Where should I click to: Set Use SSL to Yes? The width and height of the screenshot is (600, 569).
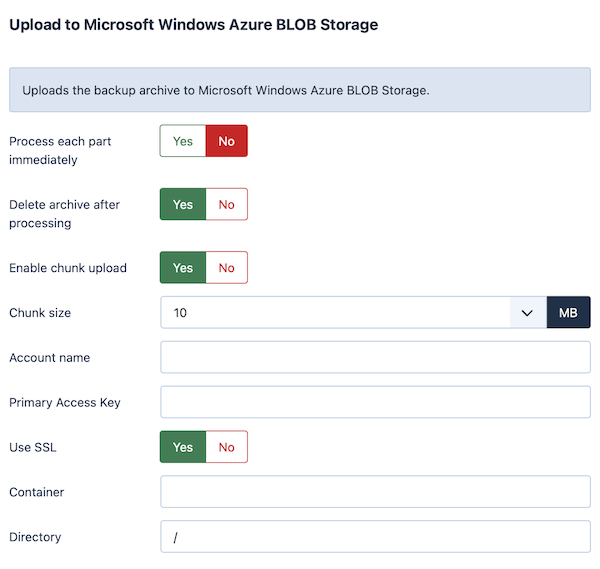(183, 447)
